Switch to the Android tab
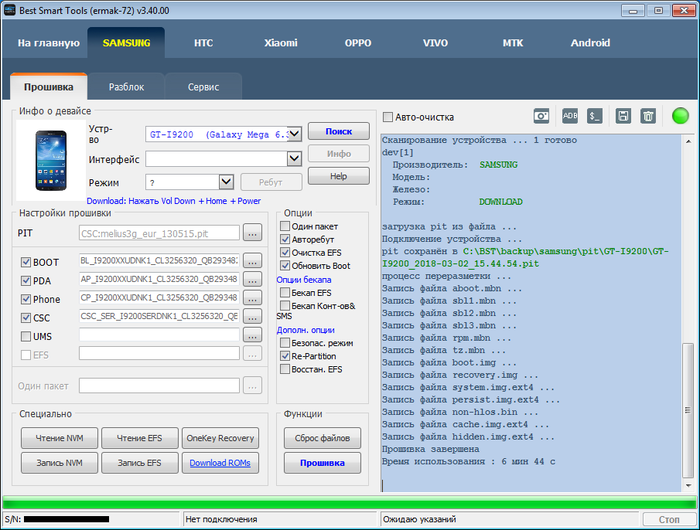This screenshot has width=700, height=530. [590, 43]
